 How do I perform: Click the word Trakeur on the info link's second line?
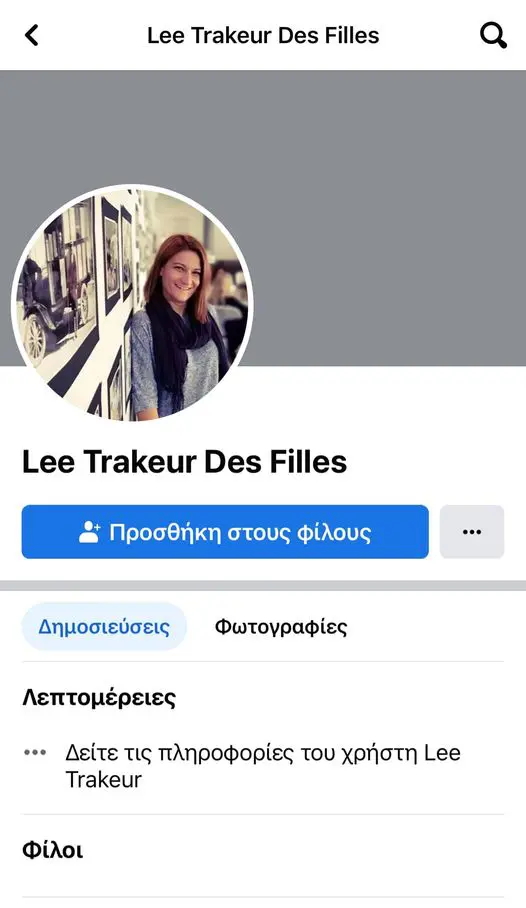[x=103, y=779]
